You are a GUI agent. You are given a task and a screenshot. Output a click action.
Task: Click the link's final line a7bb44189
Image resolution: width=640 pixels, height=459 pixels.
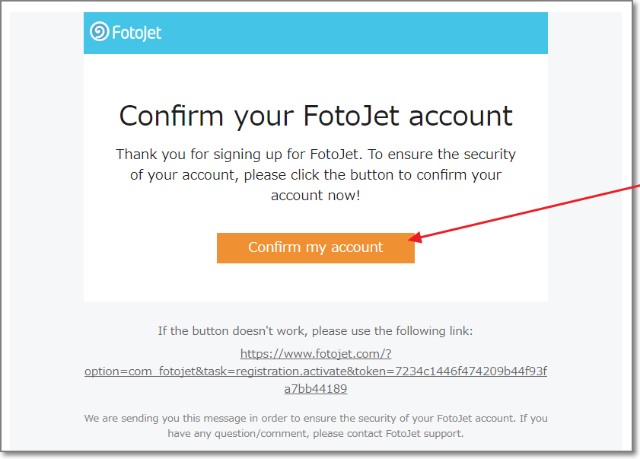[x=315, y=389]
